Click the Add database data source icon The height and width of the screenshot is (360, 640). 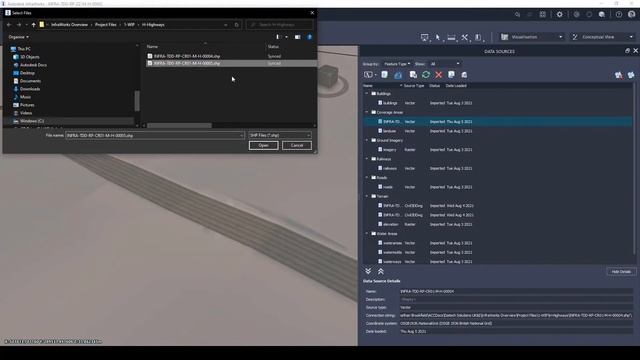pos(384,75)
